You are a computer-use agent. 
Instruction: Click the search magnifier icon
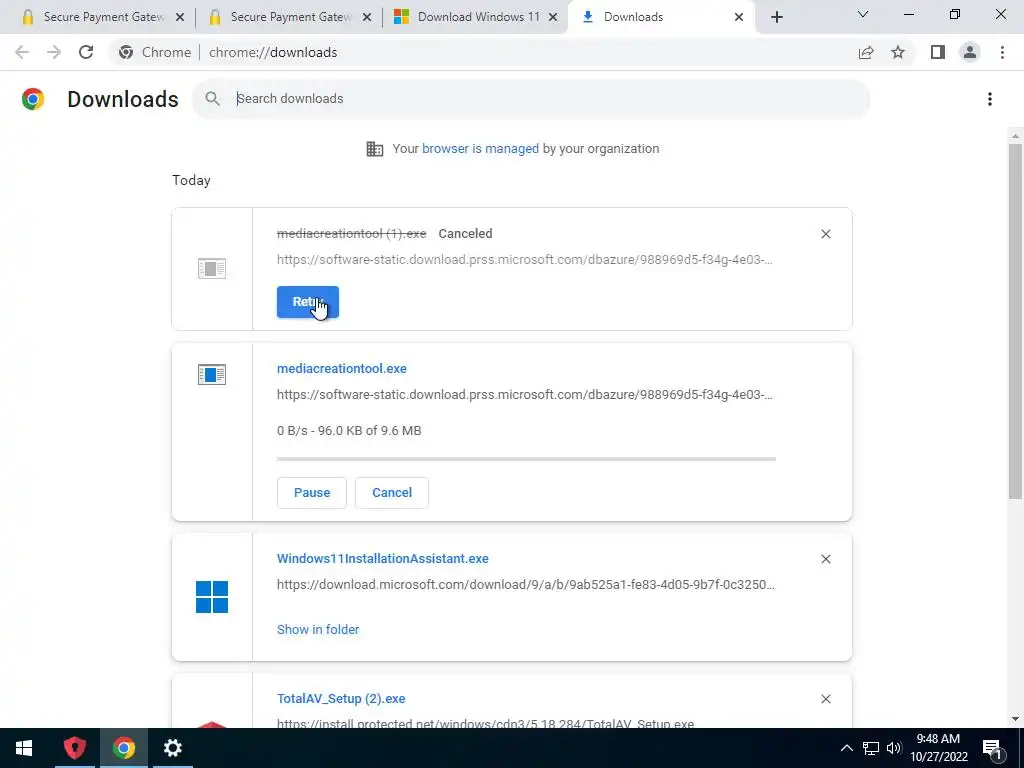click(212, 99)
